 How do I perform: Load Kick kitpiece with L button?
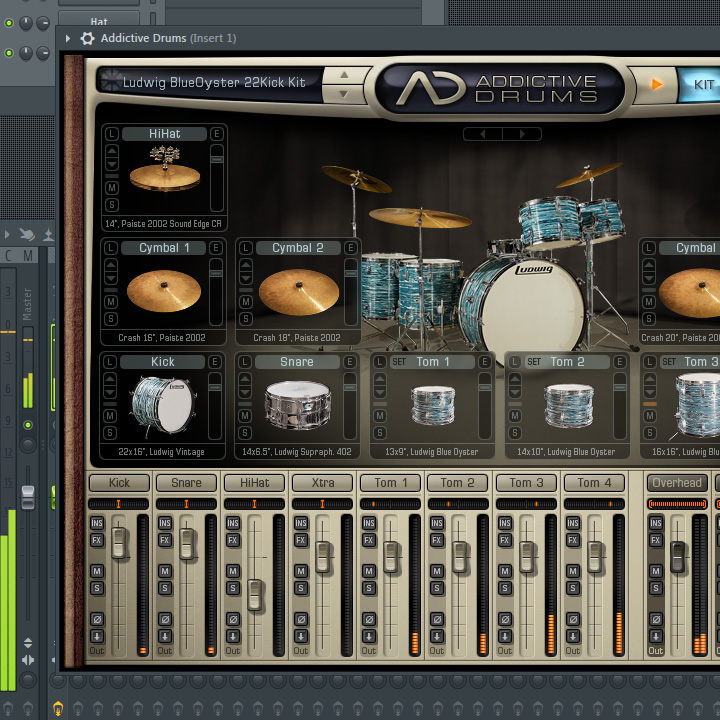110,362
